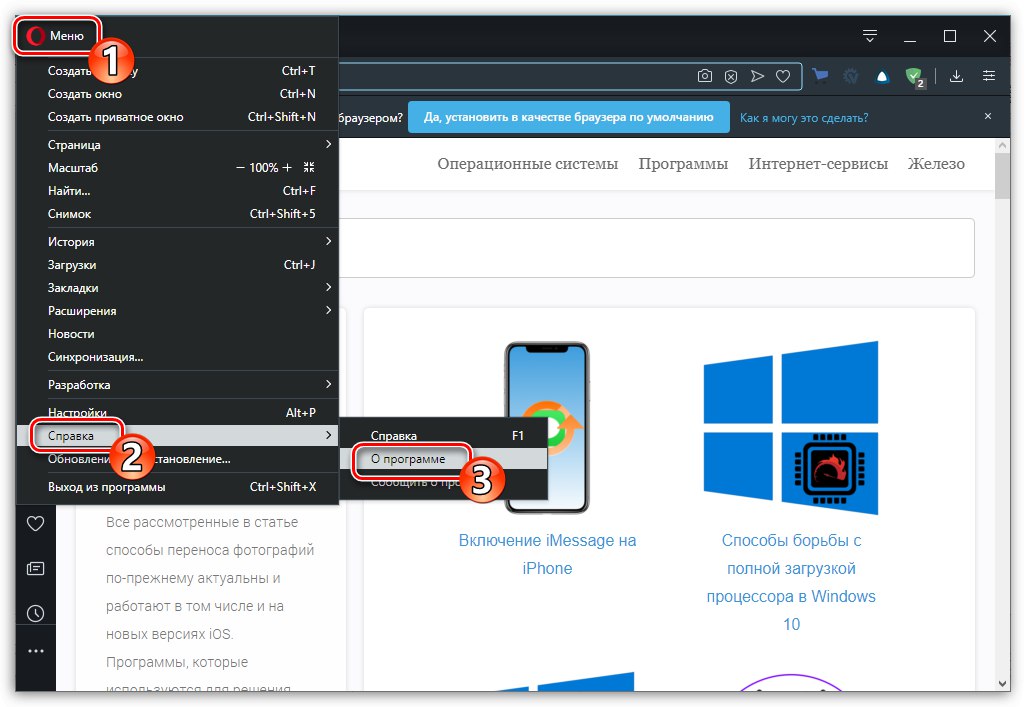Expand the История submenu
This screenshot has height=707, width=1026.
click(x=177, y=242)
